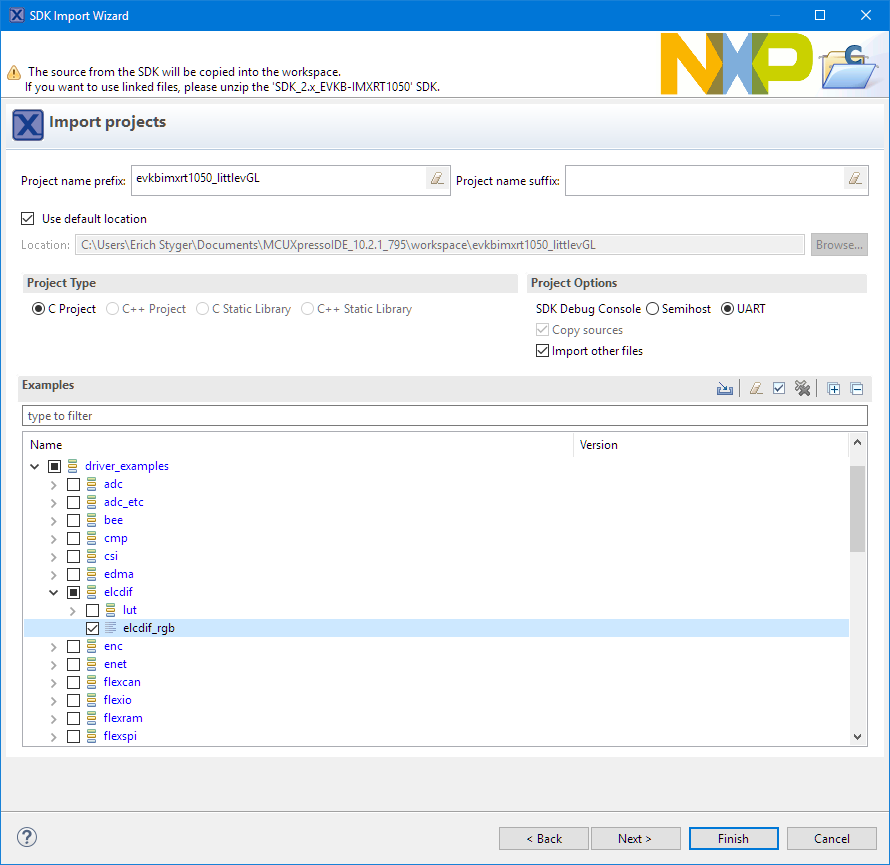890x865 pixels.
Task: Clear the project name prefix with eraser icon
Action: (x=436, y=179)
